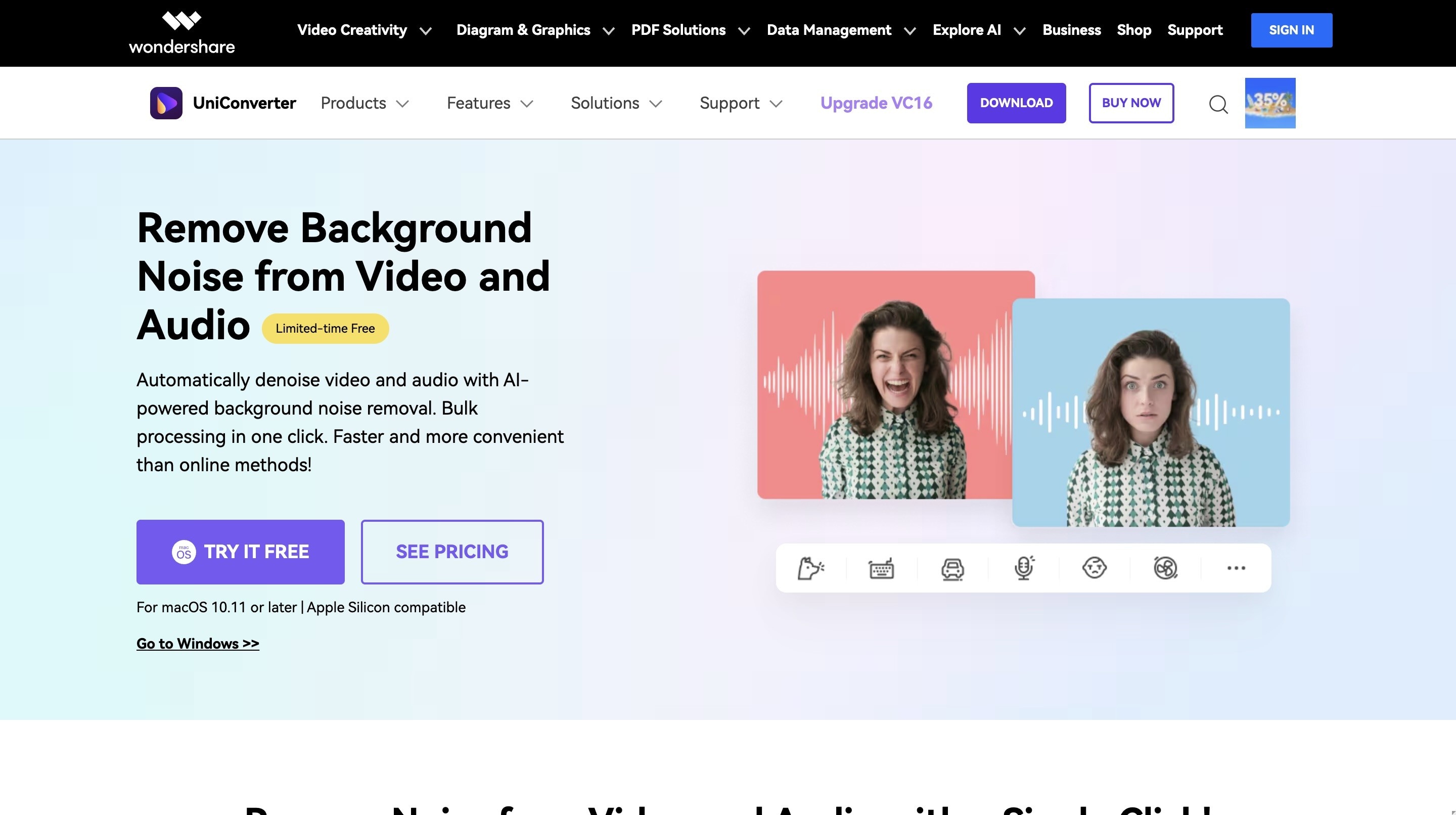Follow the Go to Windows link
The height and width of the screenshot is (815, 1456).
198,644
